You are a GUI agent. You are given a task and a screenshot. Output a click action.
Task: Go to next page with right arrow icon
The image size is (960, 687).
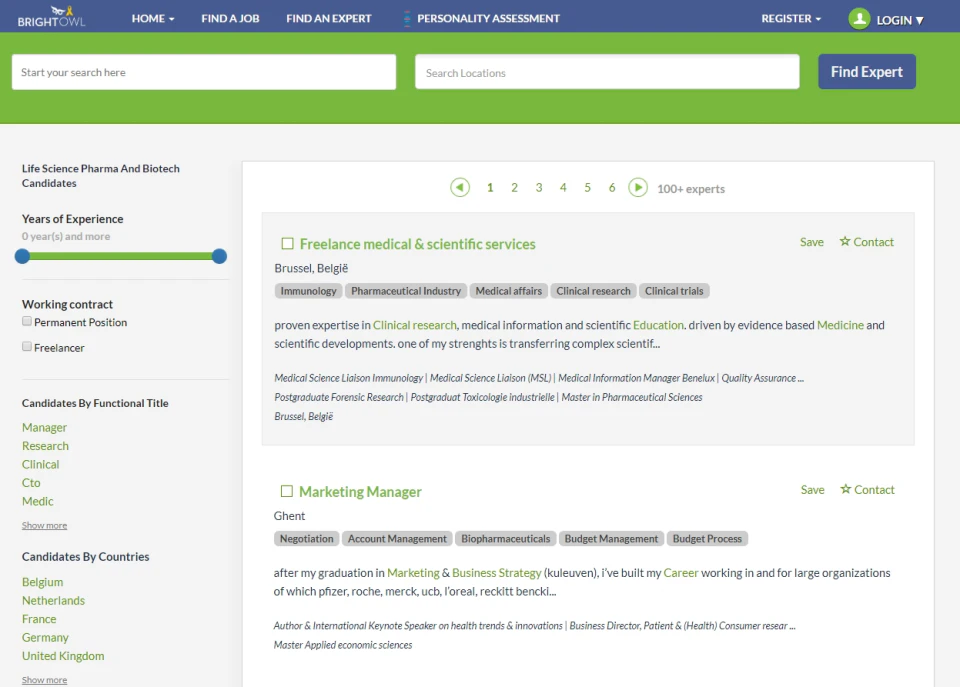(637, 187)
